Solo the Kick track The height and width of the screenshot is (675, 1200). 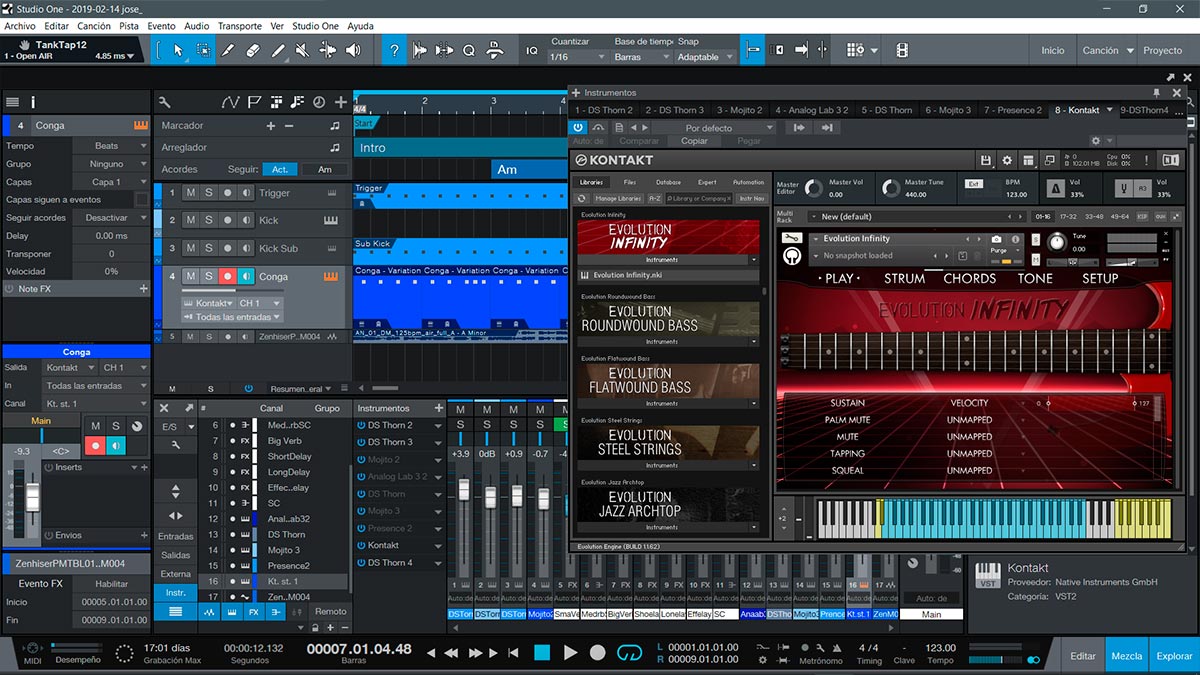pyautogui.click(x=209, y=220)
